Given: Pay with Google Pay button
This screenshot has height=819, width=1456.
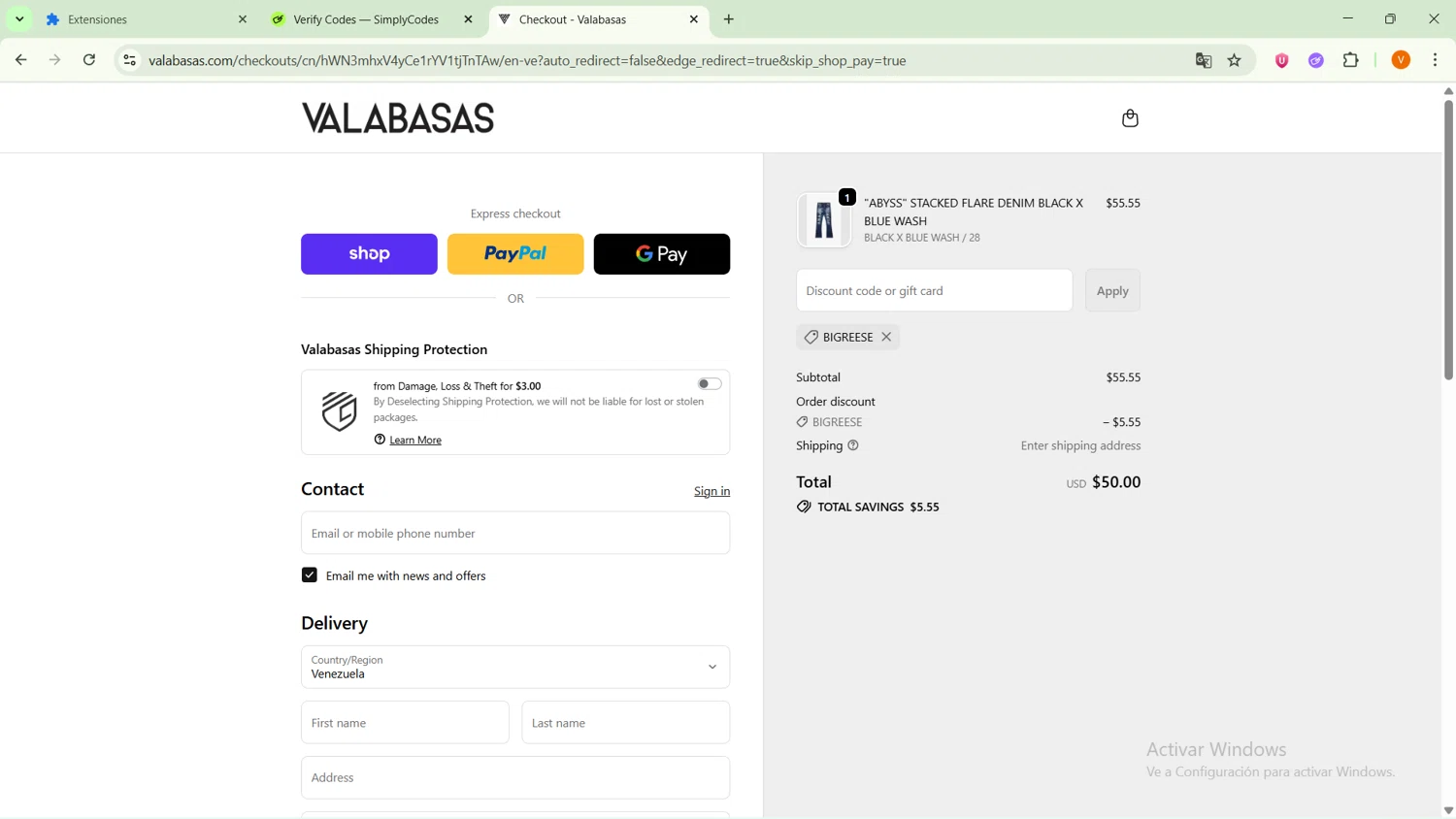Looking at the screenshot, I should (662, 254).
